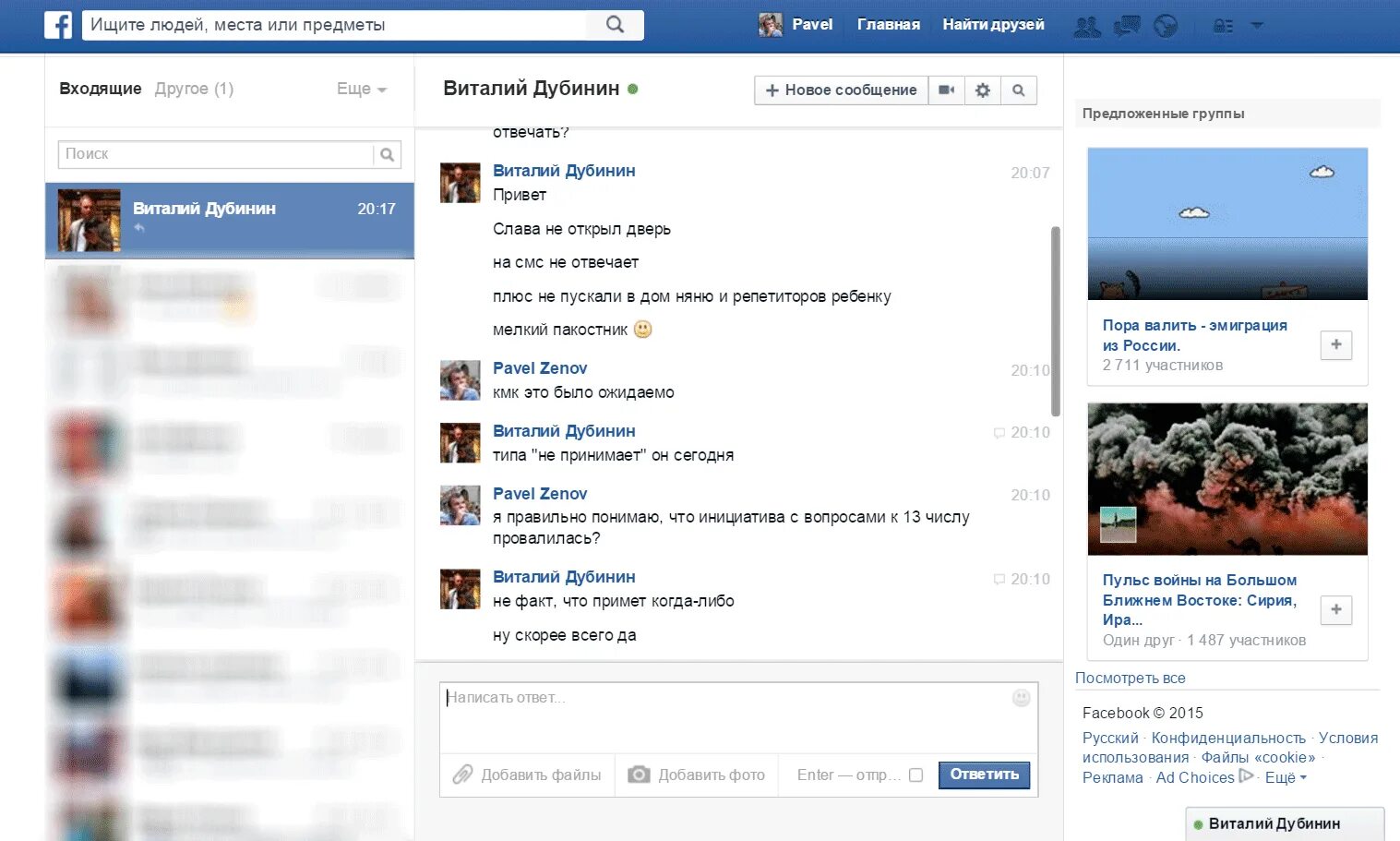Expand 'Ещё' footer dropdown
Image resolution: width=1400 pixels, height=841 pixels.
(x=1286, y=777)
